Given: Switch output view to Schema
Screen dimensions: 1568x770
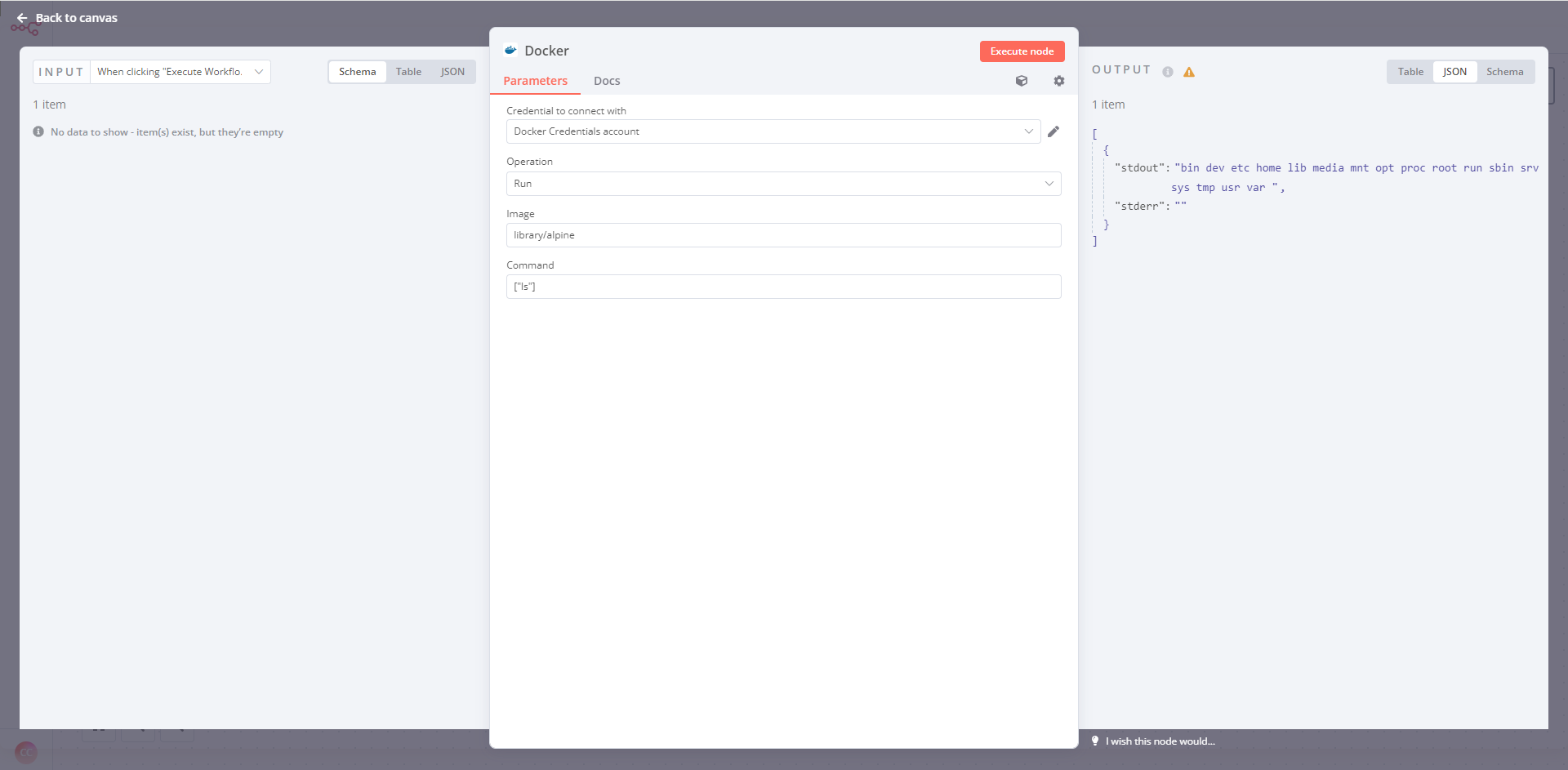Looking at the screenshot, I should pyautogui.click(x=1505, y=72).
